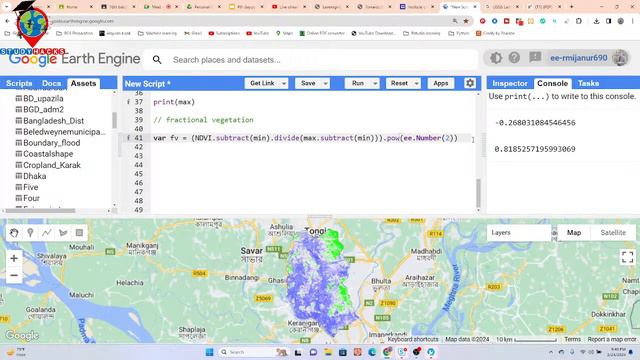Select the hand pan tool on map
The width and height of the screenshot is (640, 360).
pos(14,233)
